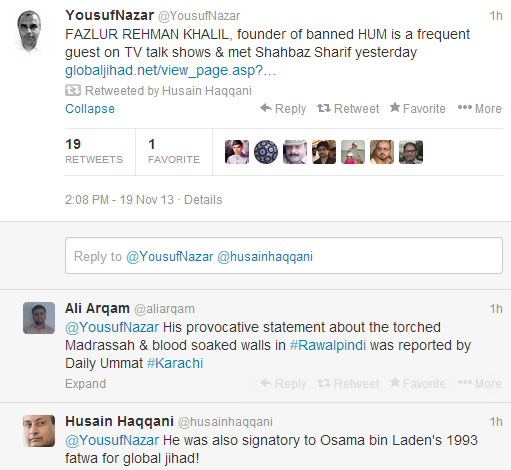View the 1 favorite list

coord(174,152)
